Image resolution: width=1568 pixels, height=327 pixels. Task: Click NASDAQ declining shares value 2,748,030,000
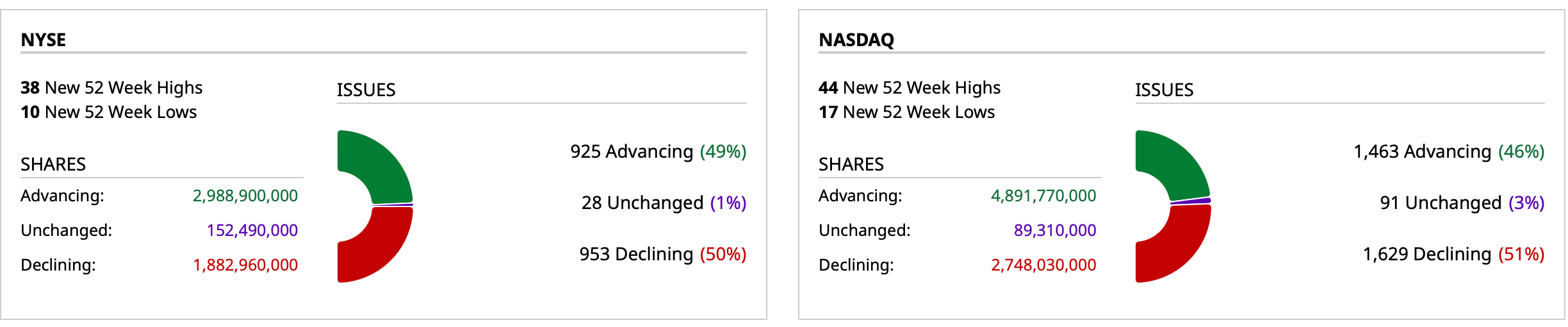coord(1043,265)
